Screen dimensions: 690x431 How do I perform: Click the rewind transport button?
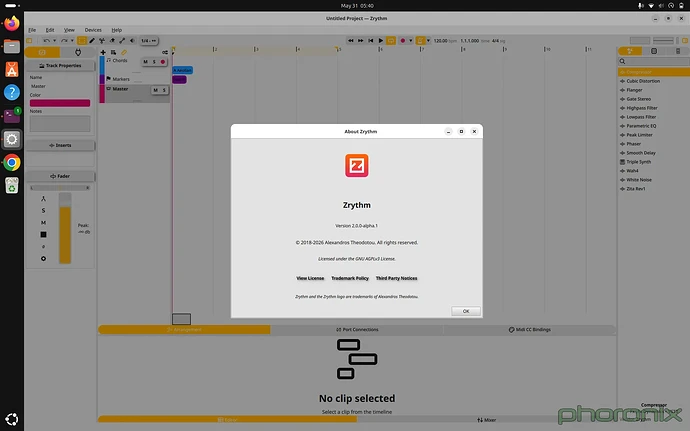pyautogui.click(x=351, y=41)
